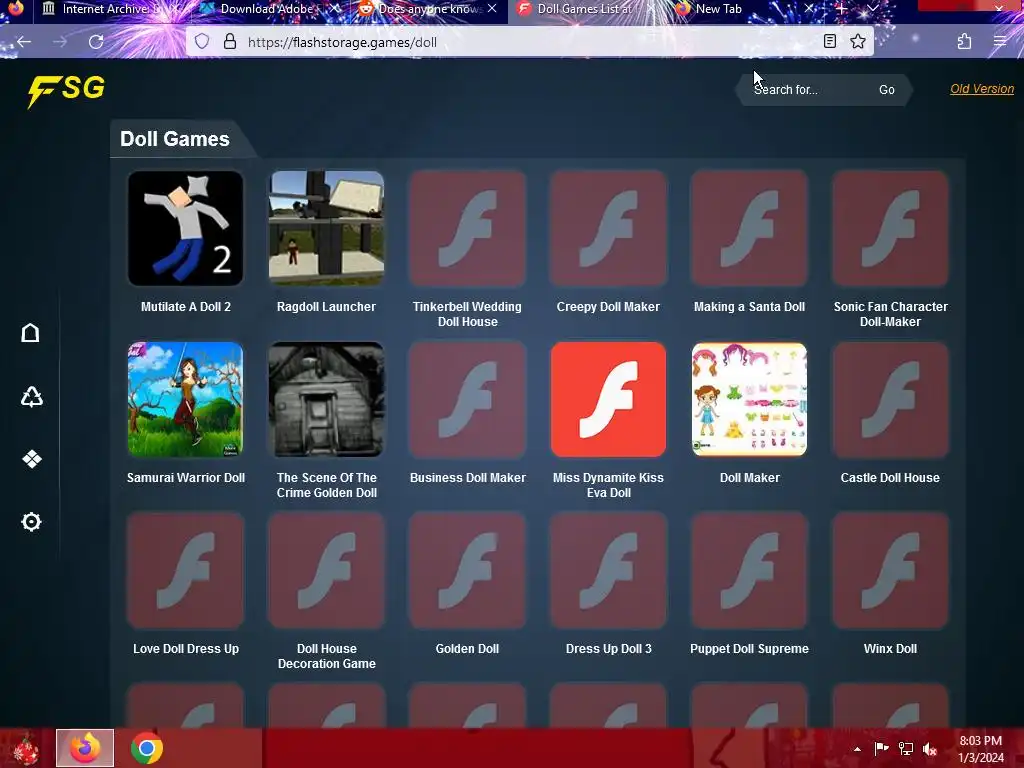Open Tinkerbell Wedding Doll House game icon
The image size is (1024, 768).
(468, 228)
